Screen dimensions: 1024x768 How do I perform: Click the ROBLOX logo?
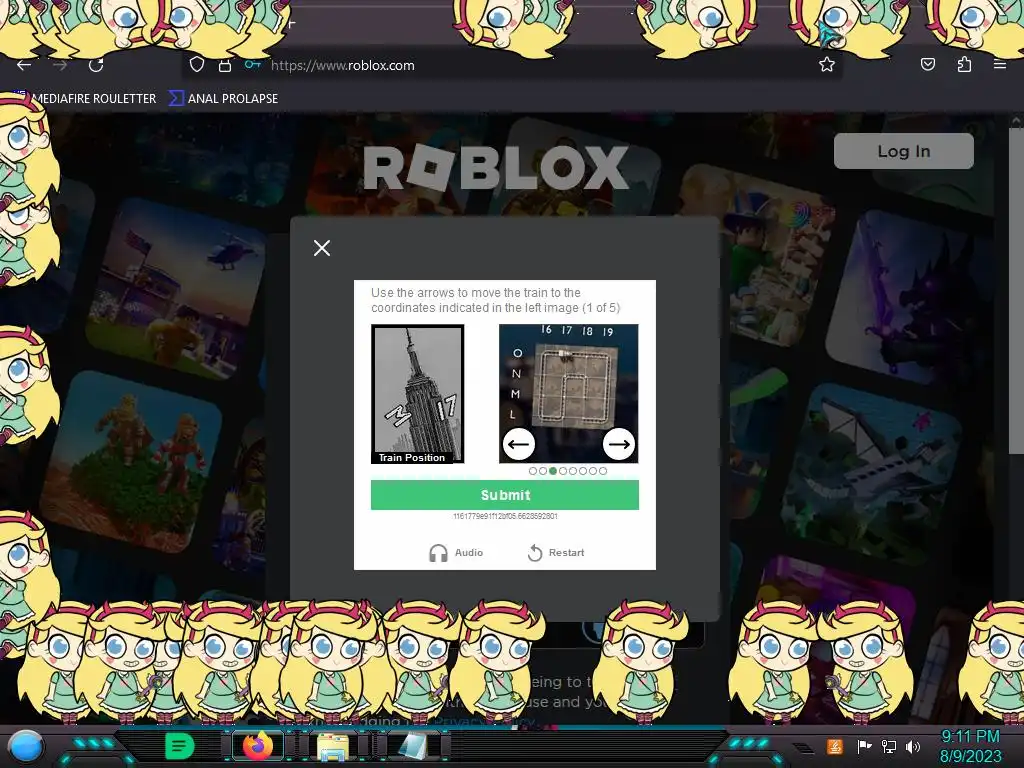pos(496,168)
